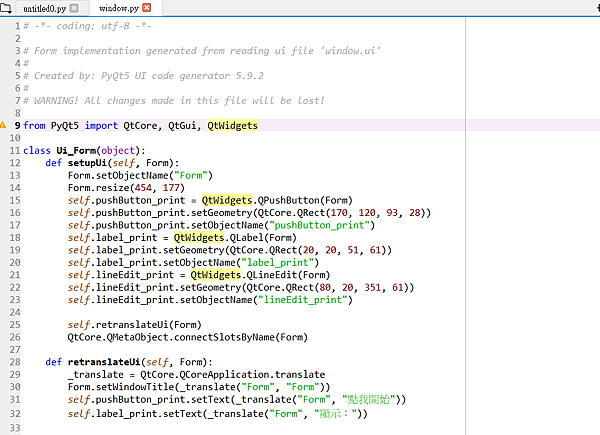The image size is (600, 435).
Task: Switch to the untitled0.py tab
Action: point(44,8)
